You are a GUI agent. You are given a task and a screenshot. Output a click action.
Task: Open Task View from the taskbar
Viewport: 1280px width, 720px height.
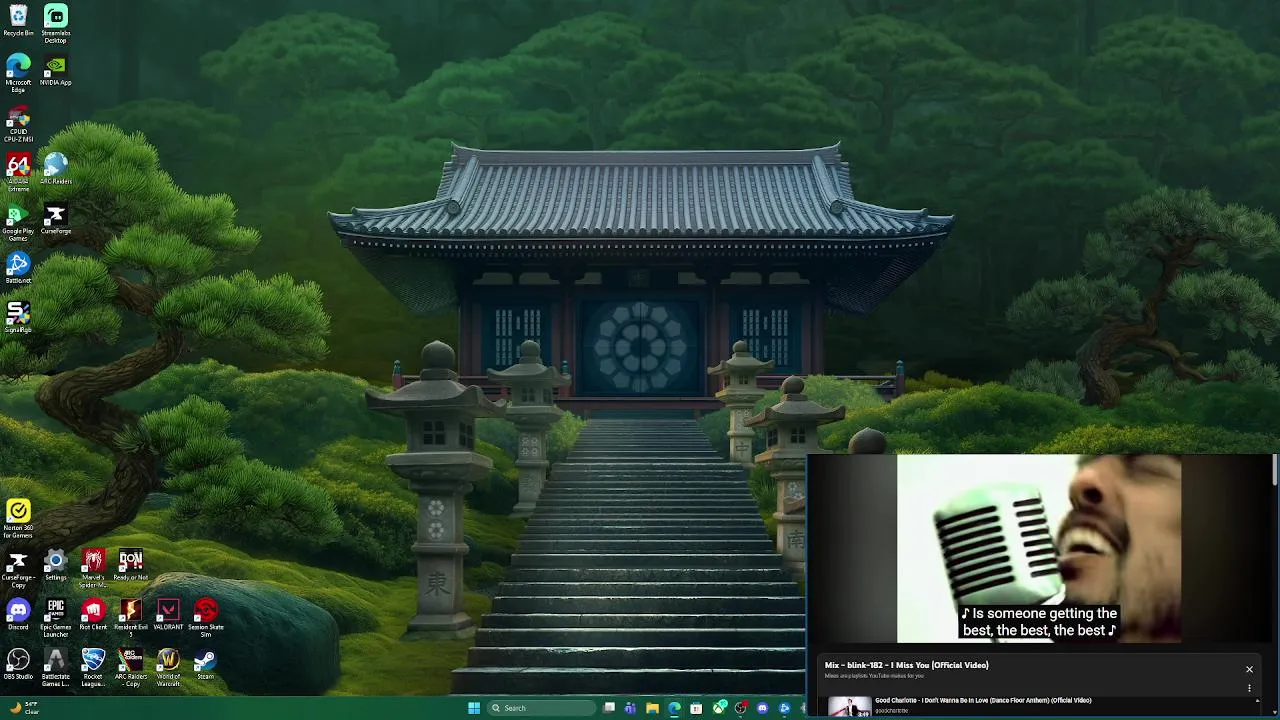click(x=609, y=708)
